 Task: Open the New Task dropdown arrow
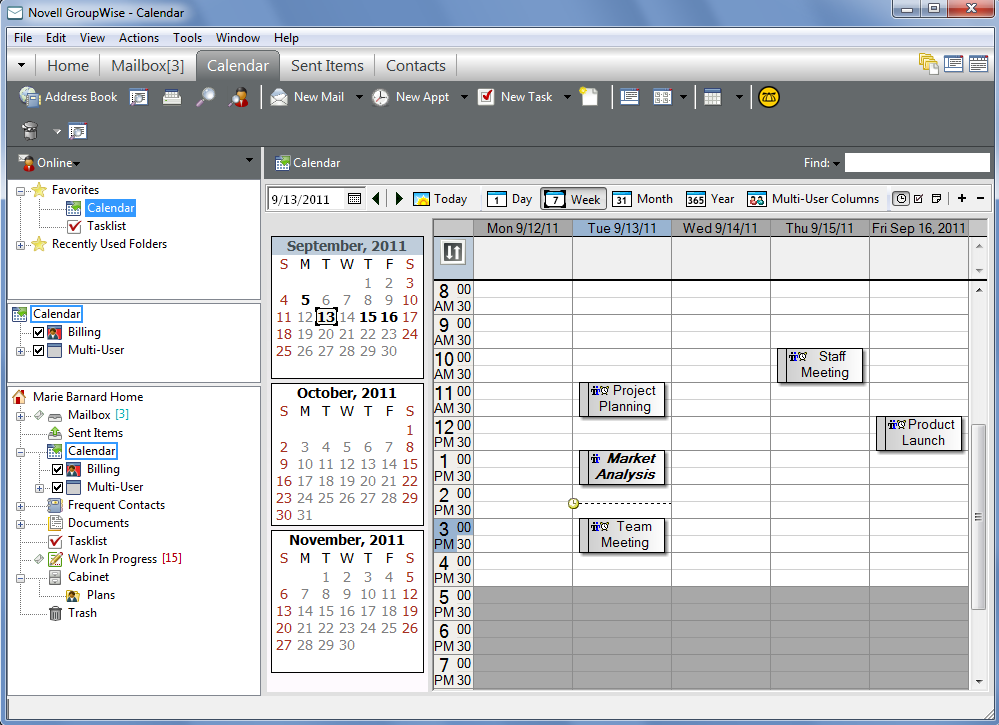pos(567,97)
